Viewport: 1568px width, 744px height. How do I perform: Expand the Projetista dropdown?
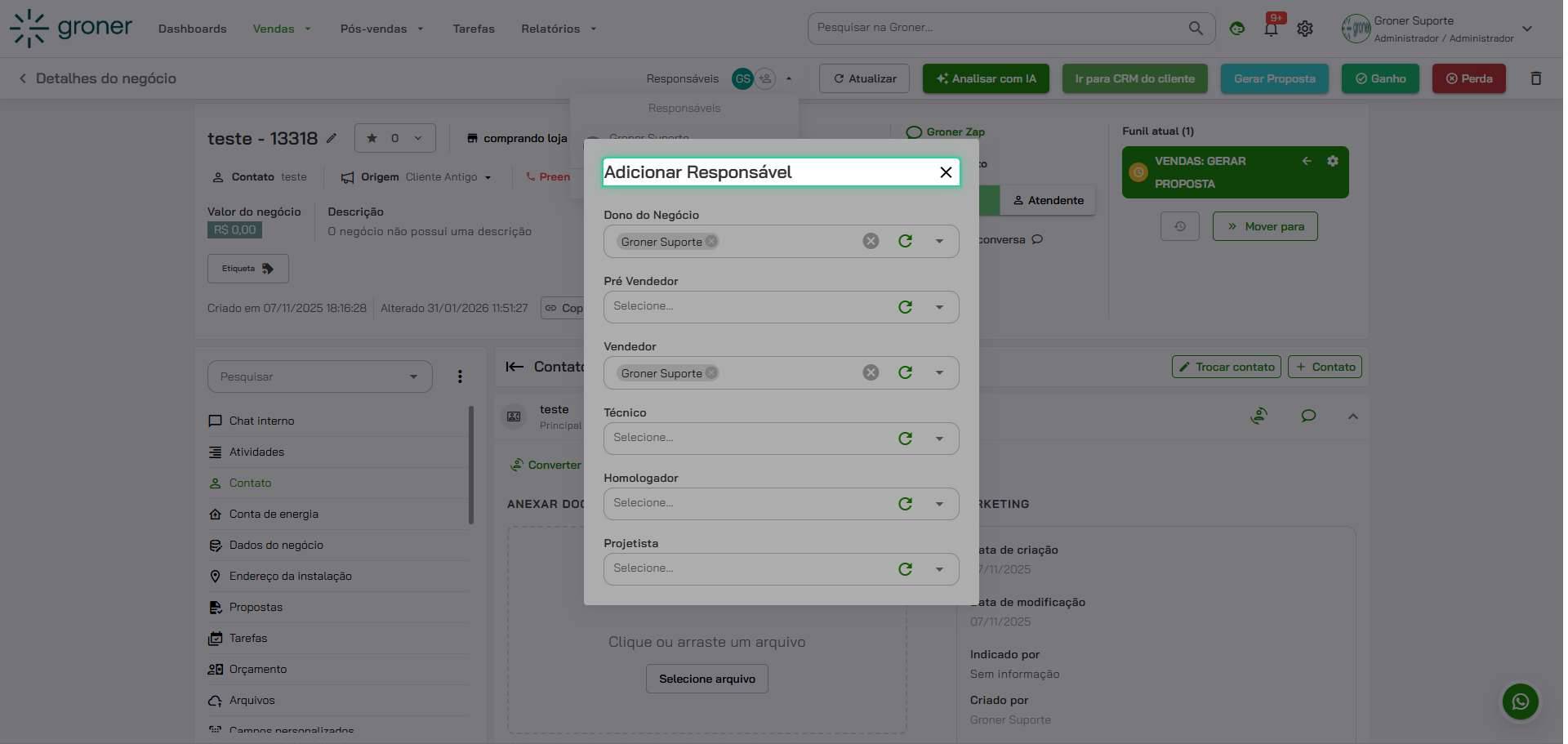[x=939, y=569]
